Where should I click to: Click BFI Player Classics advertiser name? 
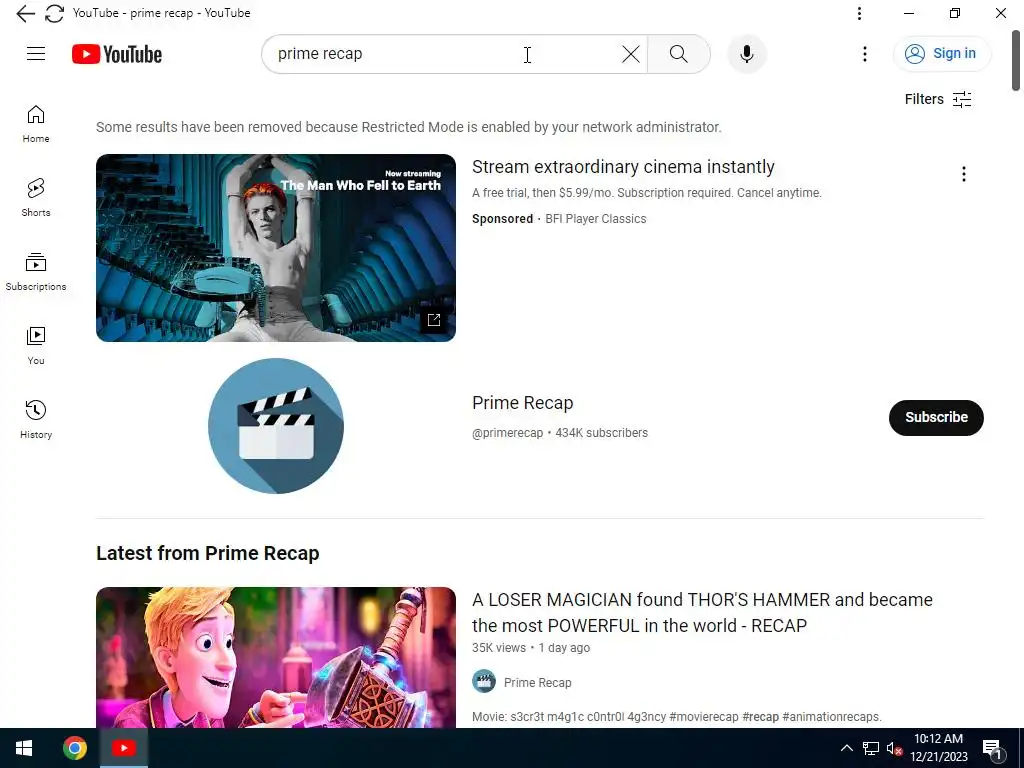[596, 219]
